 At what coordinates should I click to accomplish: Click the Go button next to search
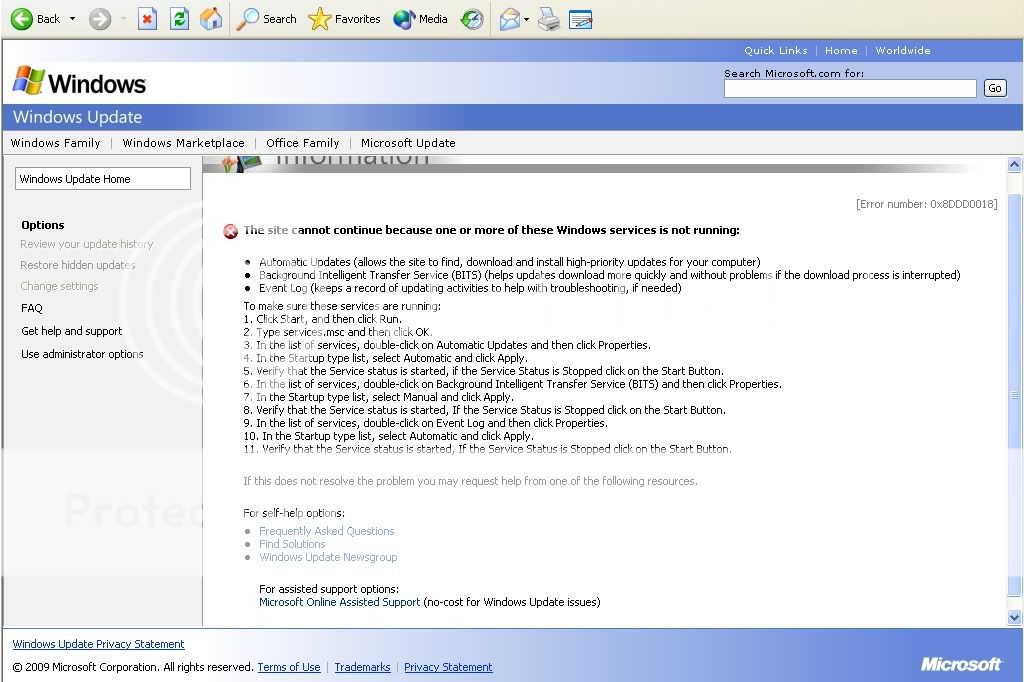995,88
